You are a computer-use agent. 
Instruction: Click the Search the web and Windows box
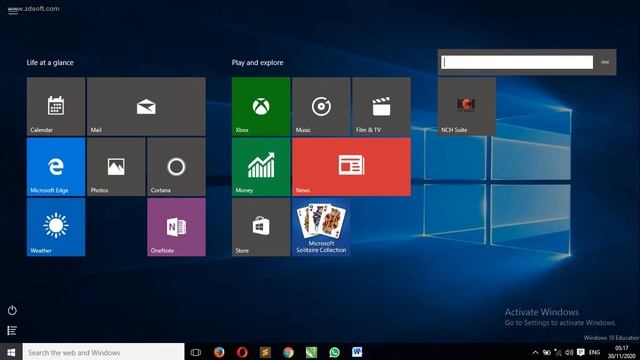pos(103,352)
